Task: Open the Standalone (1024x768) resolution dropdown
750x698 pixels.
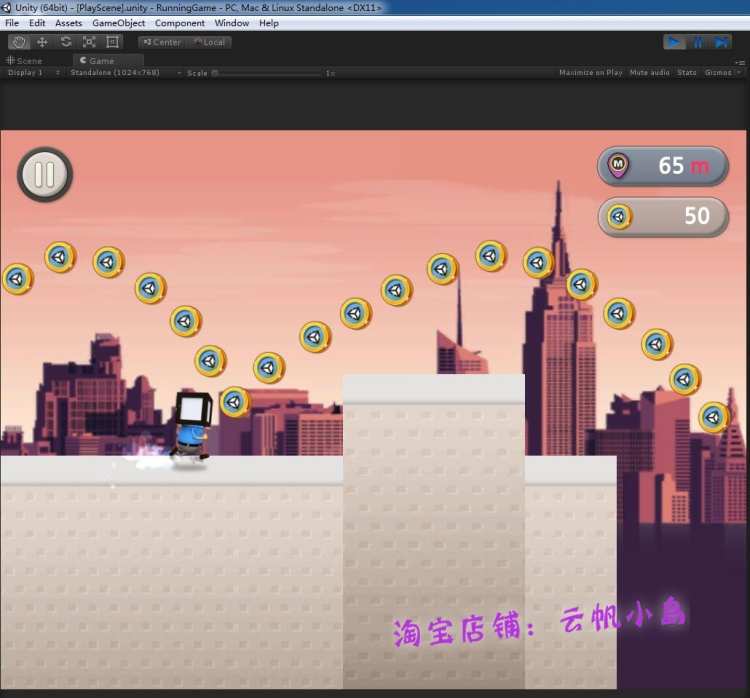Action: coord(125,73)
